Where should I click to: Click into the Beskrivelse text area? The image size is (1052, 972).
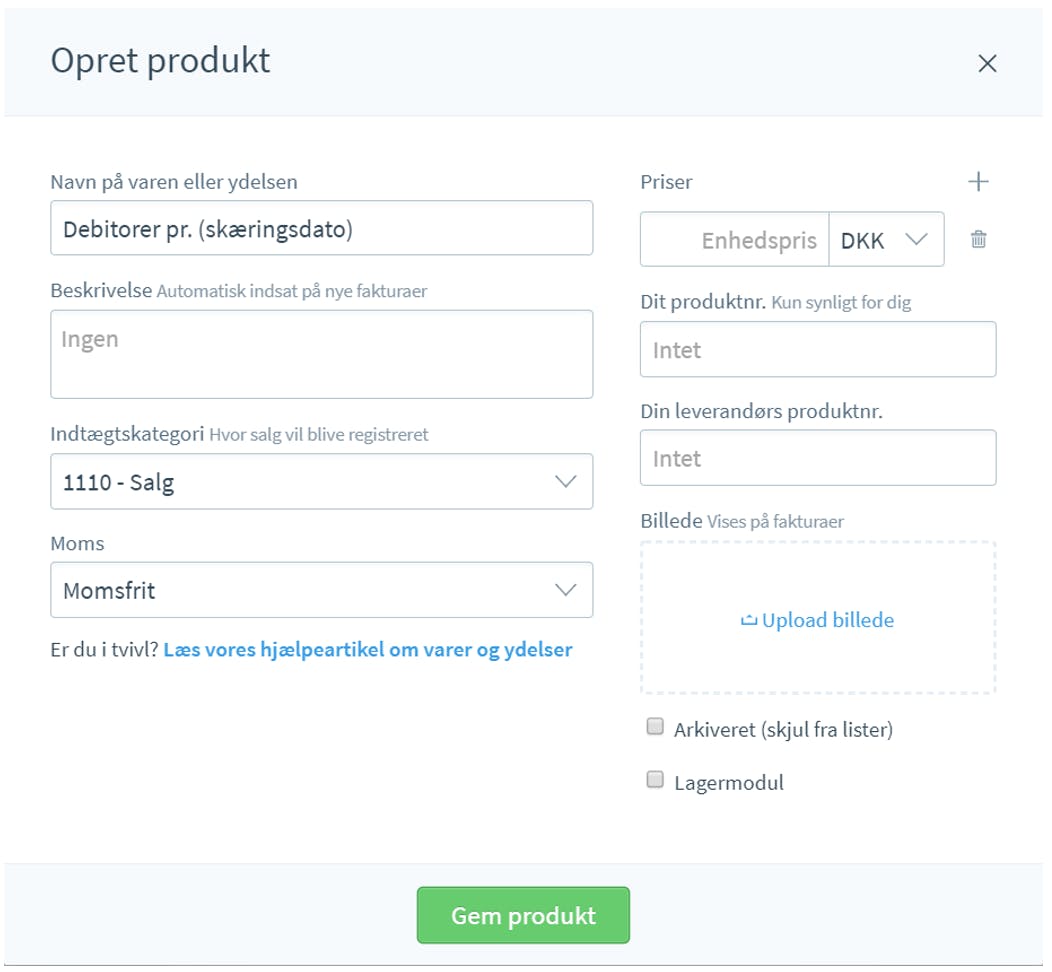[321, 354]
